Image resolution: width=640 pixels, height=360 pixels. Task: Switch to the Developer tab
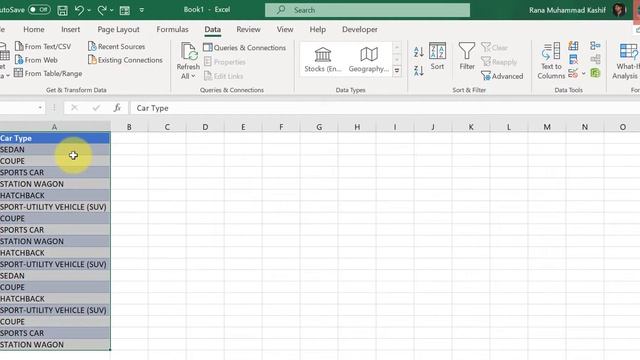[360, 29]
